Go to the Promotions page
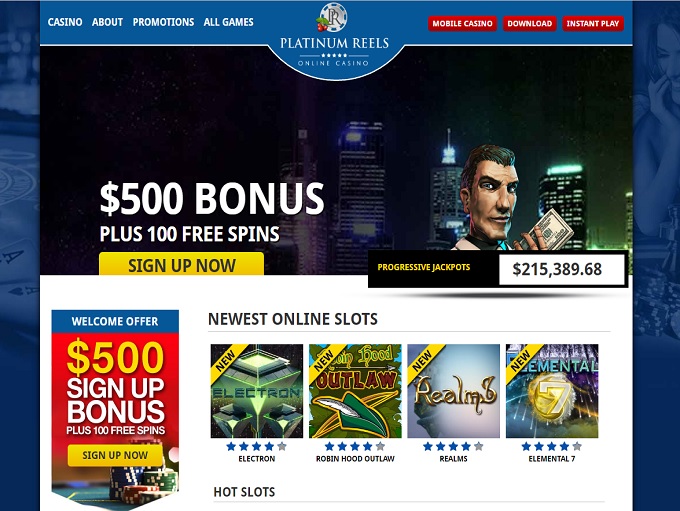The width and height of the screenshot is (680, 511). (x=163, y=22)
